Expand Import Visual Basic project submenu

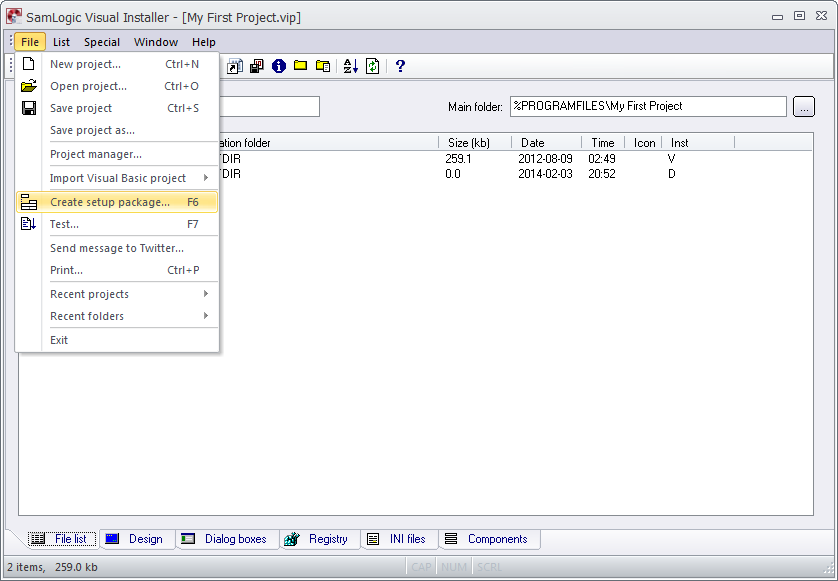(117, 178)
